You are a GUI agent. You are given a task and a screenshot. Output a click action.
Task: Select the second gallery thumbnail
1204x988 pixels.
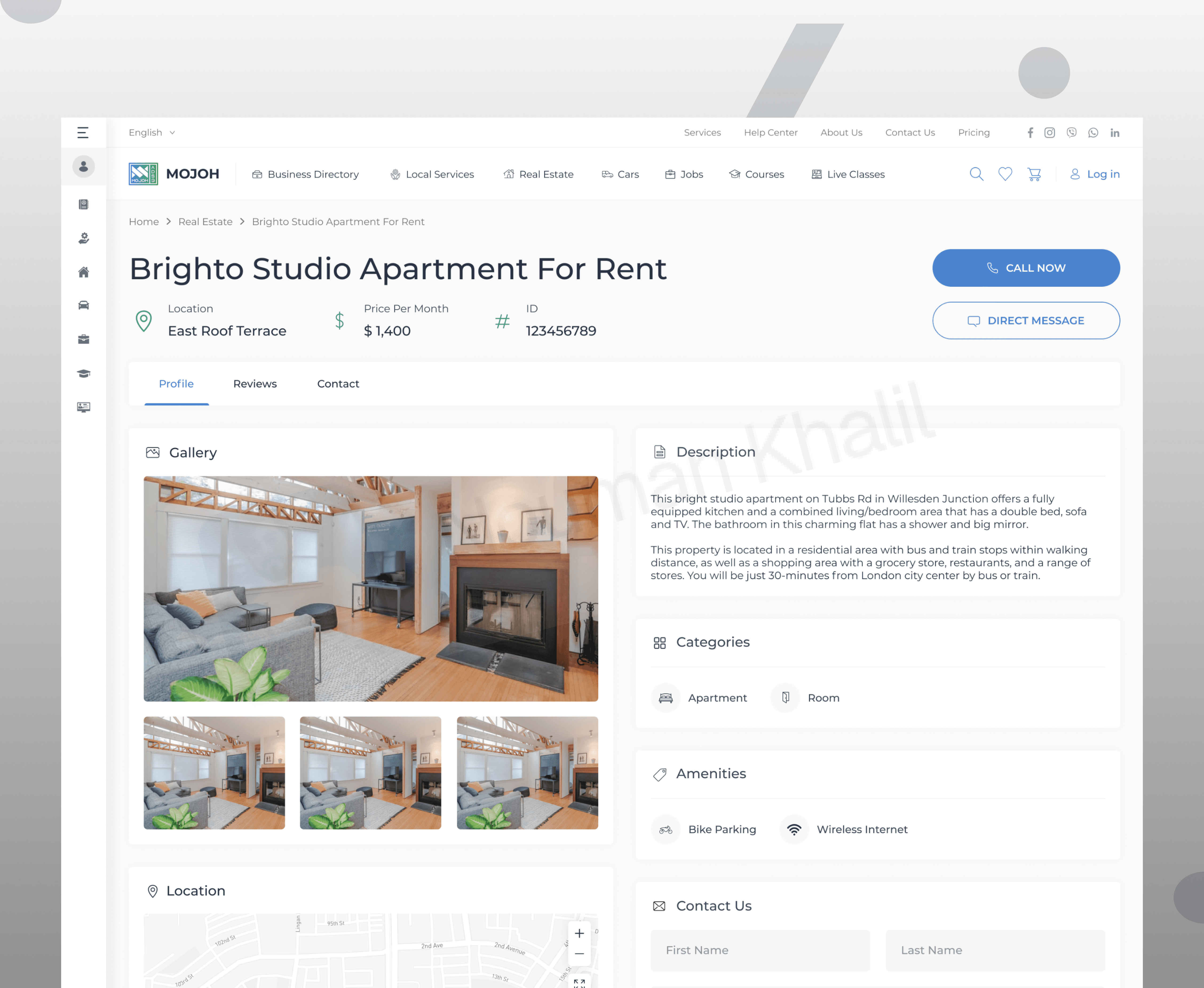[370, 772]
